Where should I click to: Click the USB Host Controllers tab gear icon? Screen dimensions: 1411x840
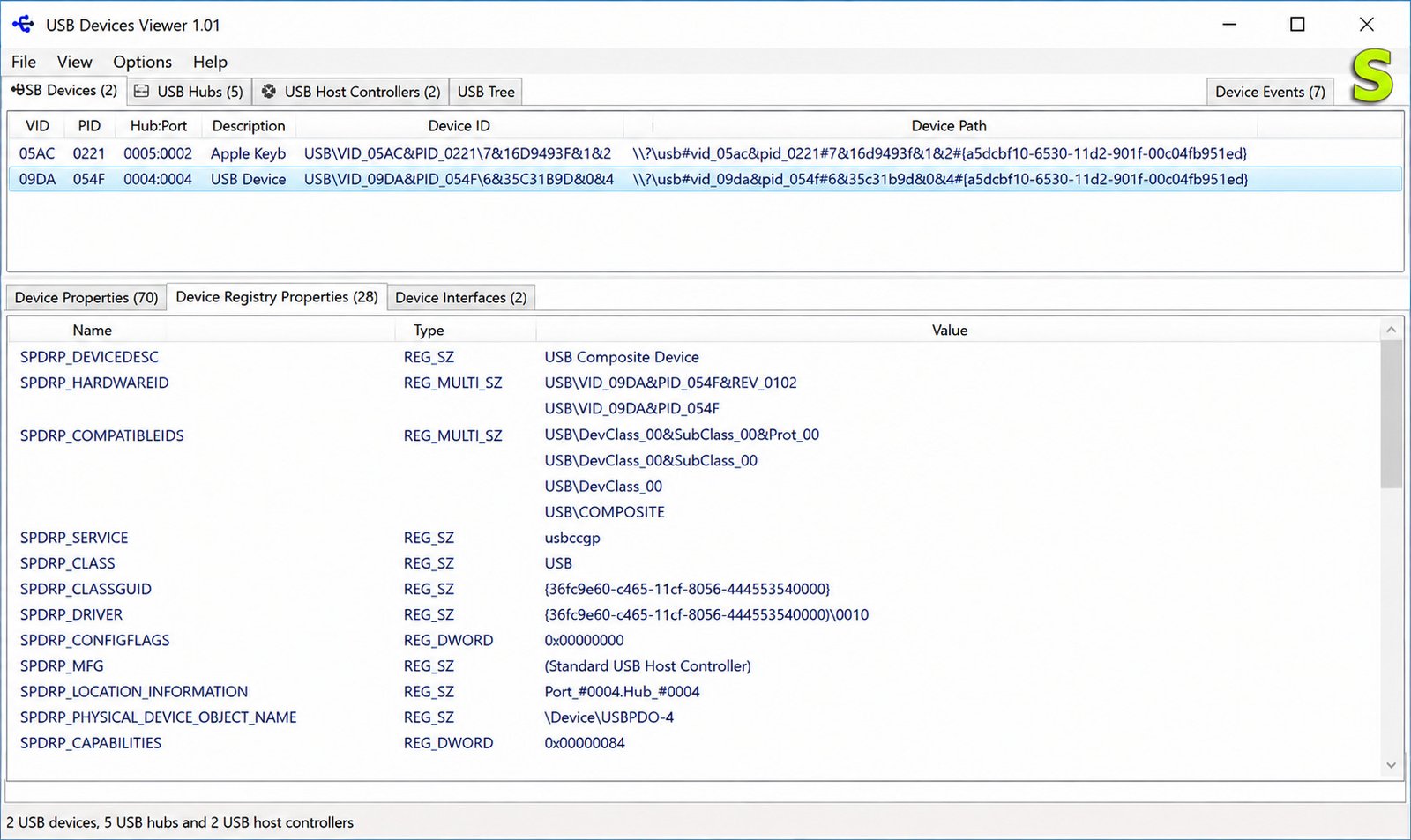(269, 92)
